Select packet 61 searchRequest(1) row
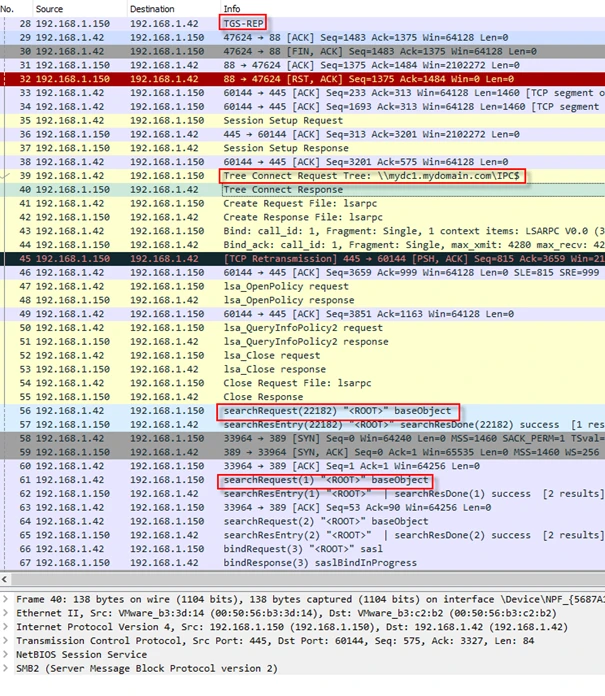The height and width of the screenshot is (696, 605). click(x=300, y=480)
